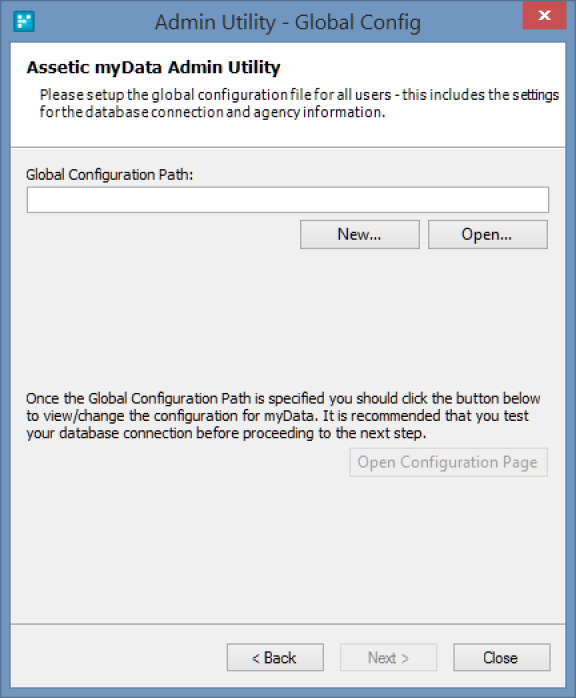Click the 'to view/change the configuration for myData' line
The width and height of the screenshot is (576, 698).
pos(277,416)
